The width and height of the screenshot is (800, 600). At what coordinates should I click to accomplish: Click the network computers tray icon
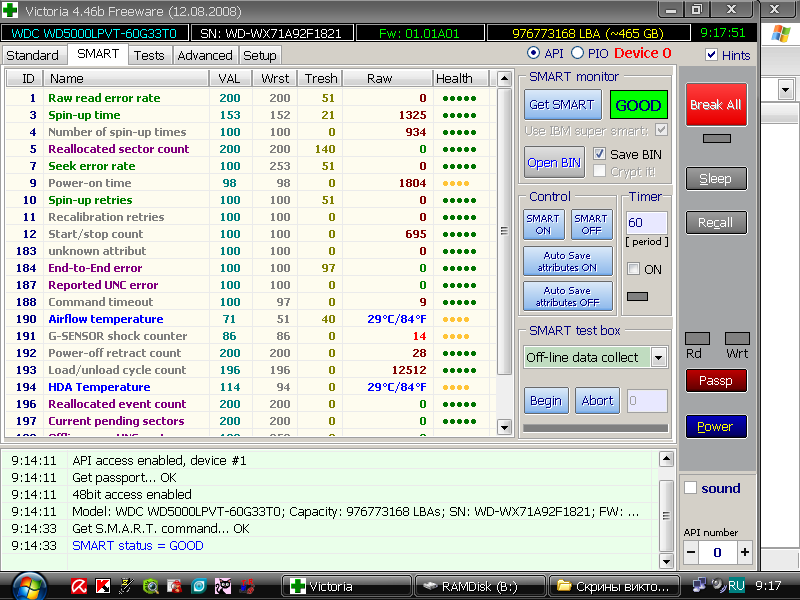pyautogui.click(x=699, y=585)
